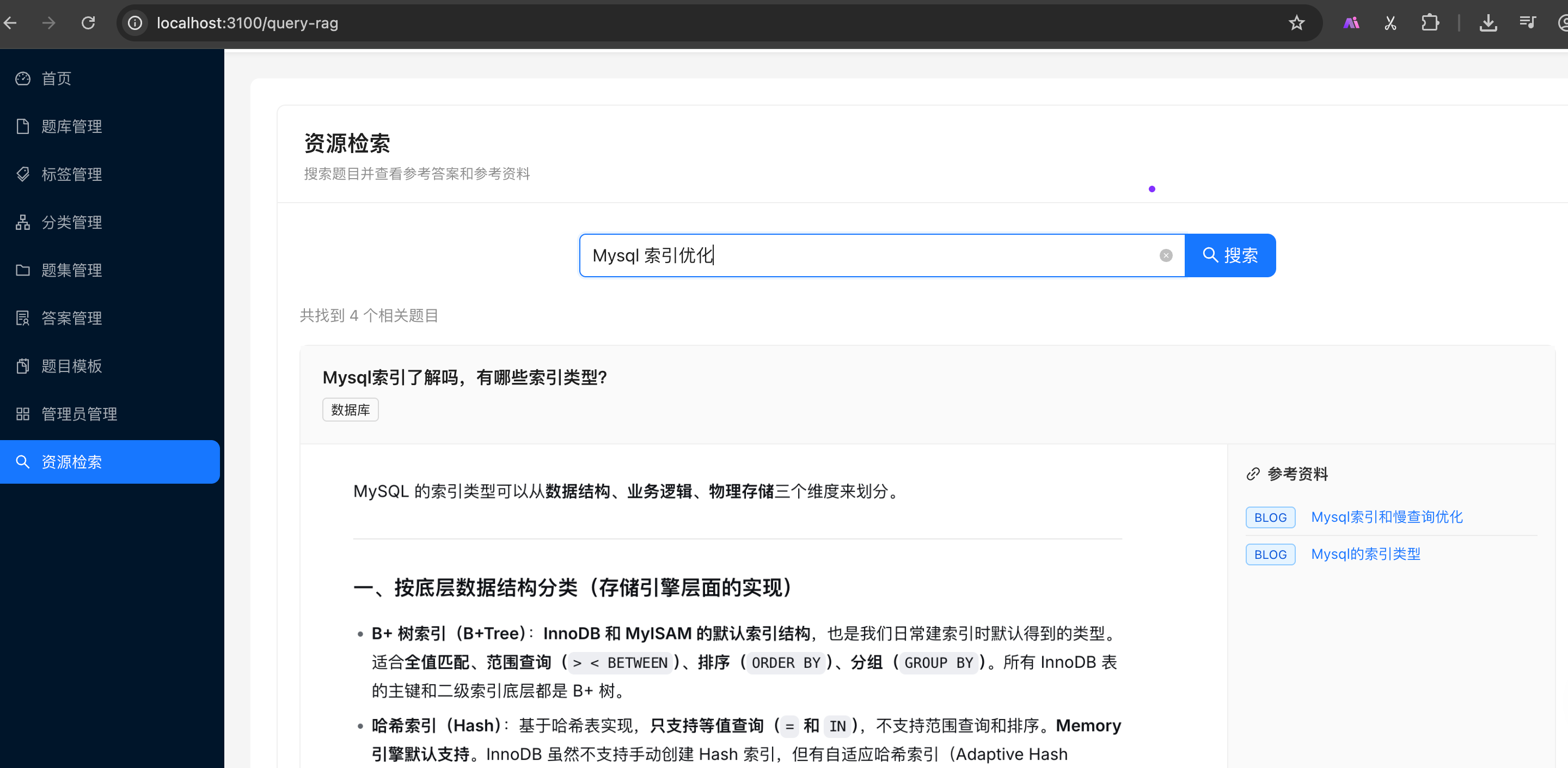Click the 首页 dashboard icon

(22, 78)
